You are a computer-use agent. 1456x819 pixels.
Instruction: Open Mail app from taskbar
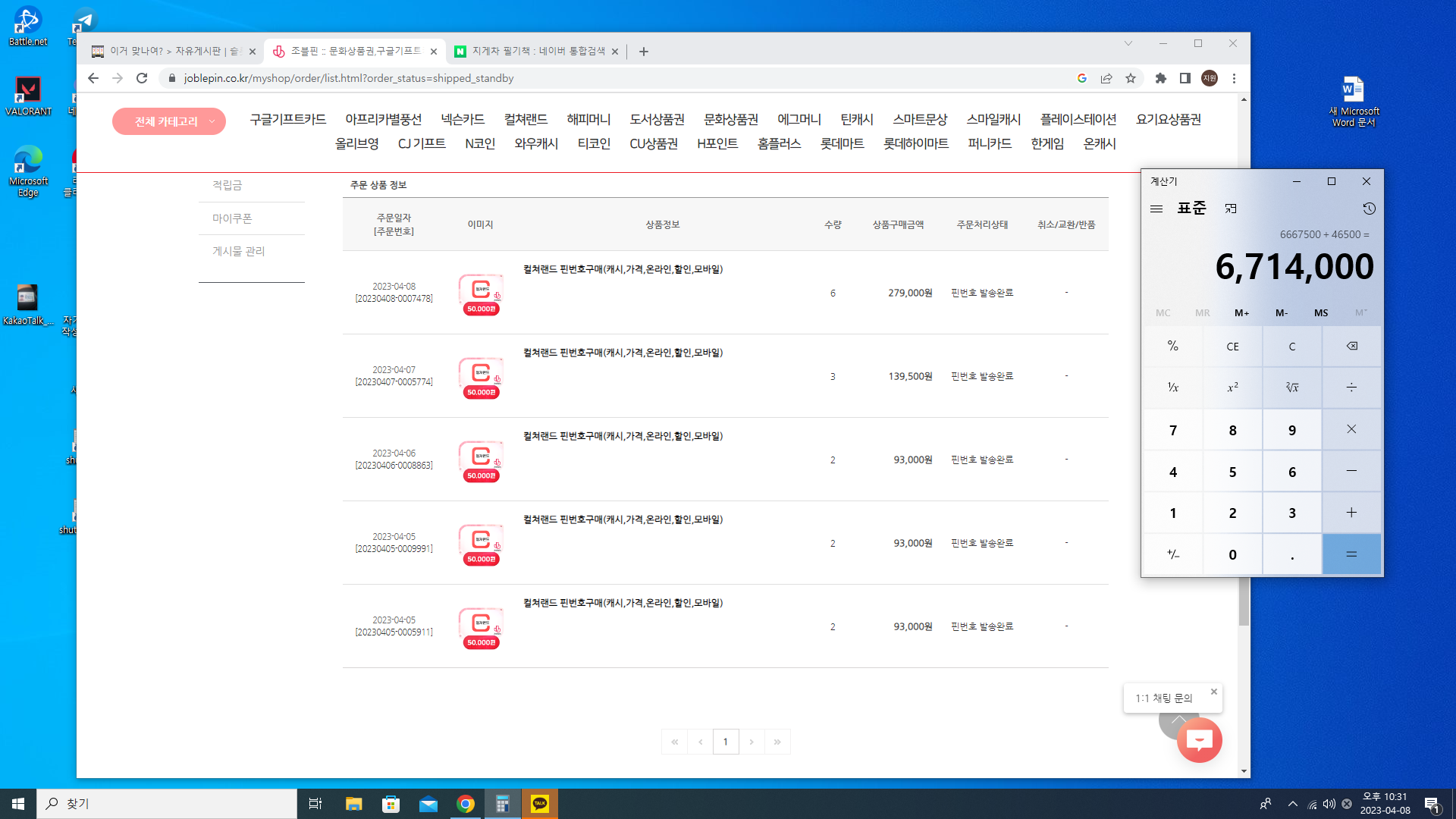(428, 804)
